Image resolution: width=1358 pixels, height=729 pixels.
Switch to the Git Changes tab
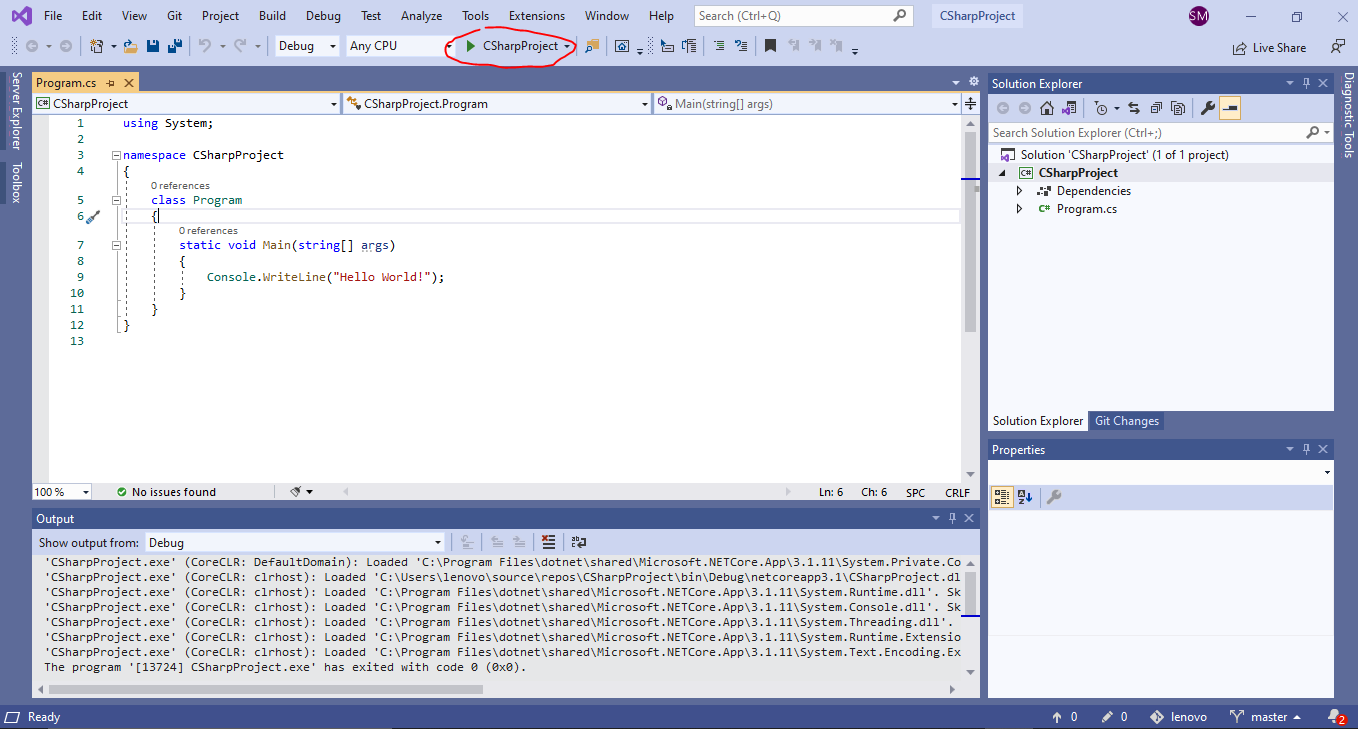click(x=1126, y=421)
